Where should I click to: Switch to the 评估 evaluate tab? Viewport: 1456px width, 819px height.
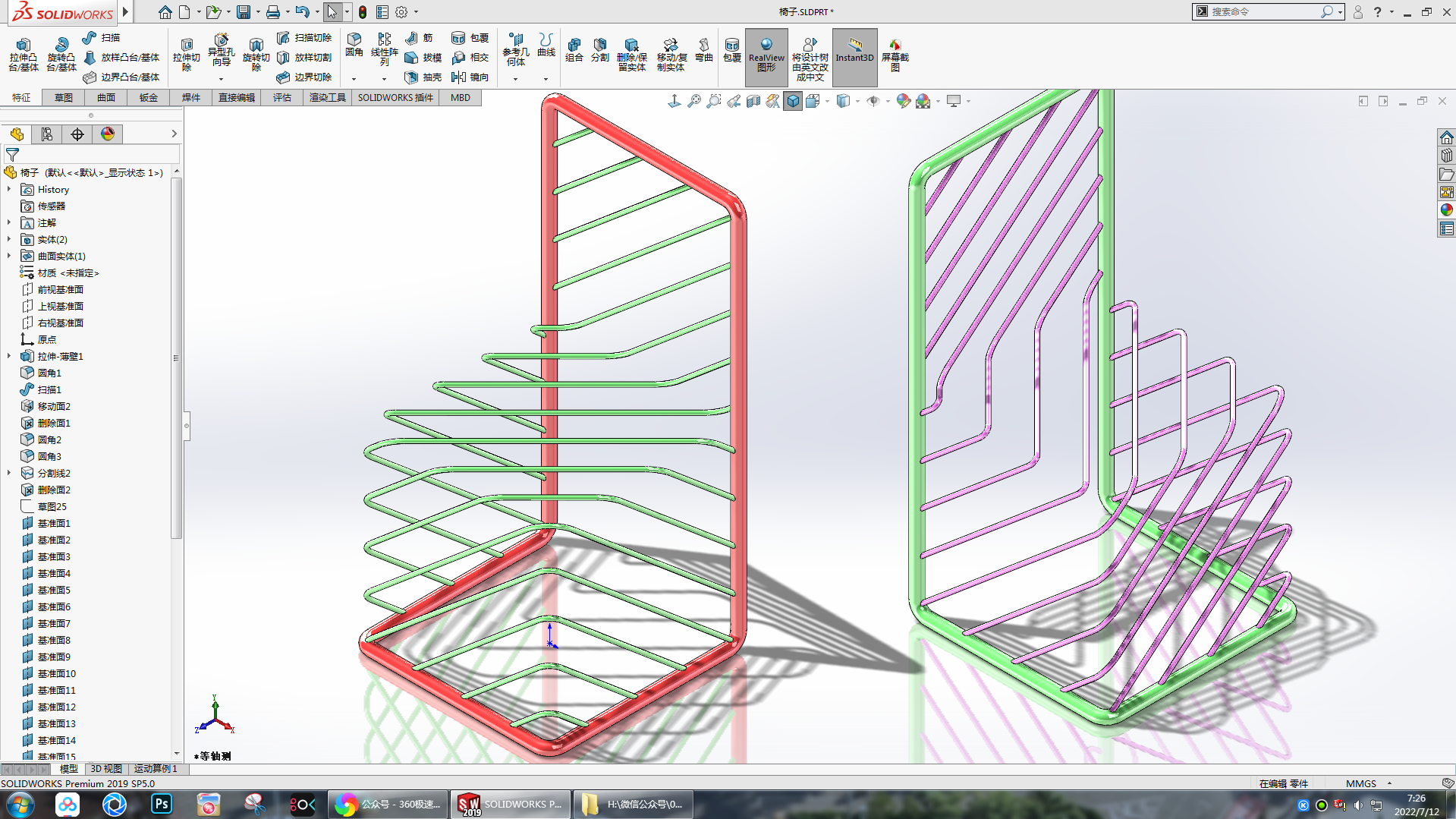pos(282,98)
